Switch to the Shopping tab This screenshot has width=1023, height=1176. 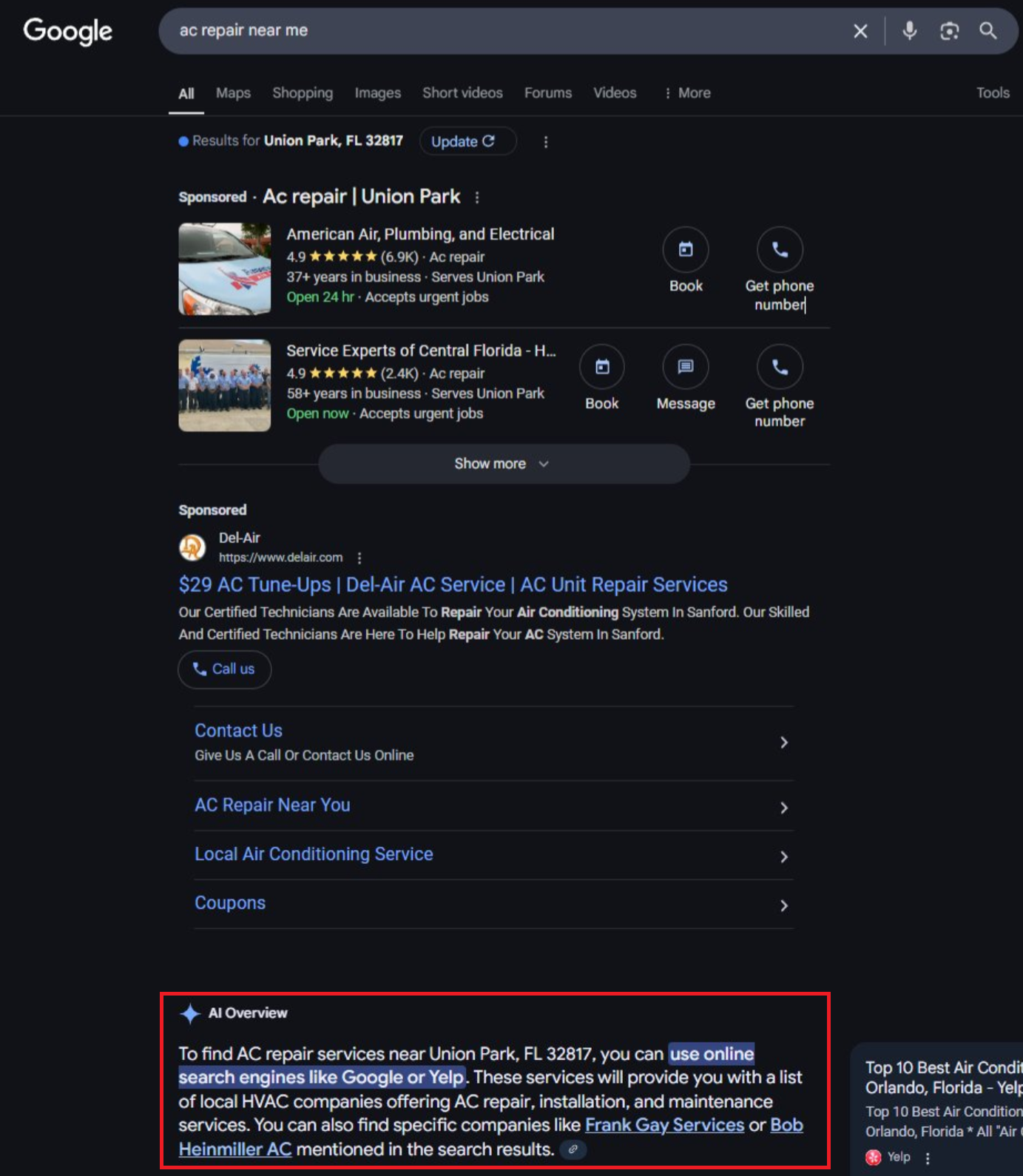(x=303, y=93)
